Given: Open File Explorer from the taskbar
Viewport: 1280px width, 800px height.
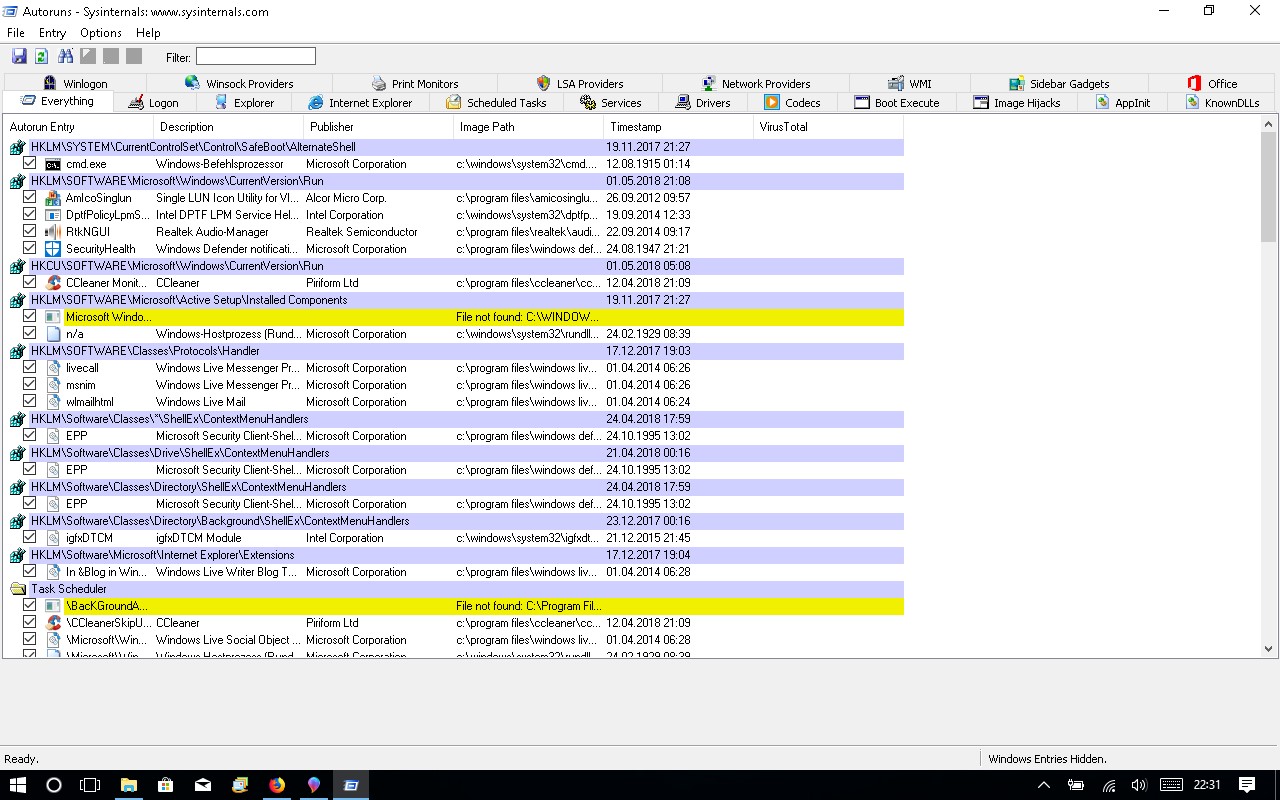Looking at the screenshot, I should coord(129,785).
